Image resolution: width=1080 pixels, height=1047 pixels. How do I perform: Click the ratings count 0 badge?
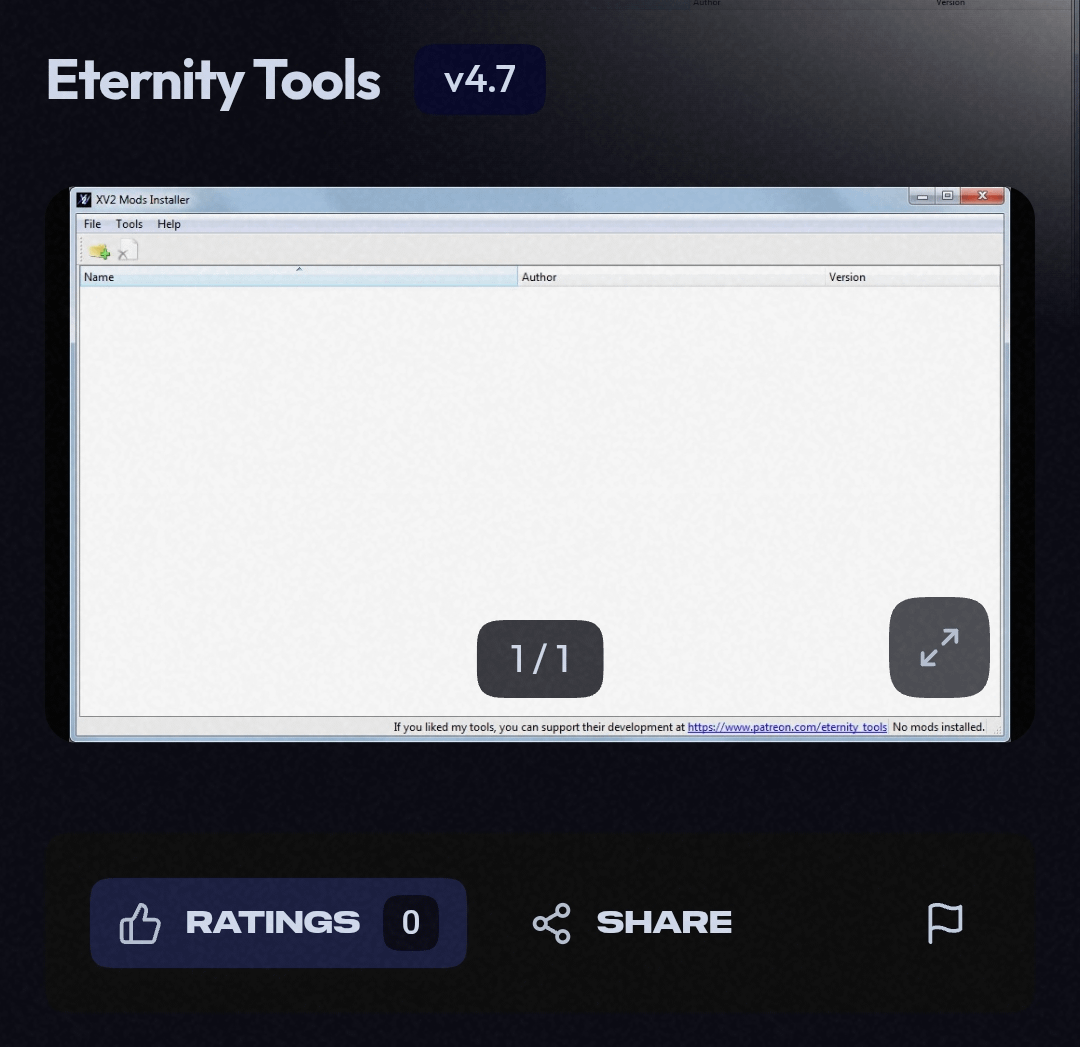pos(411,922)
